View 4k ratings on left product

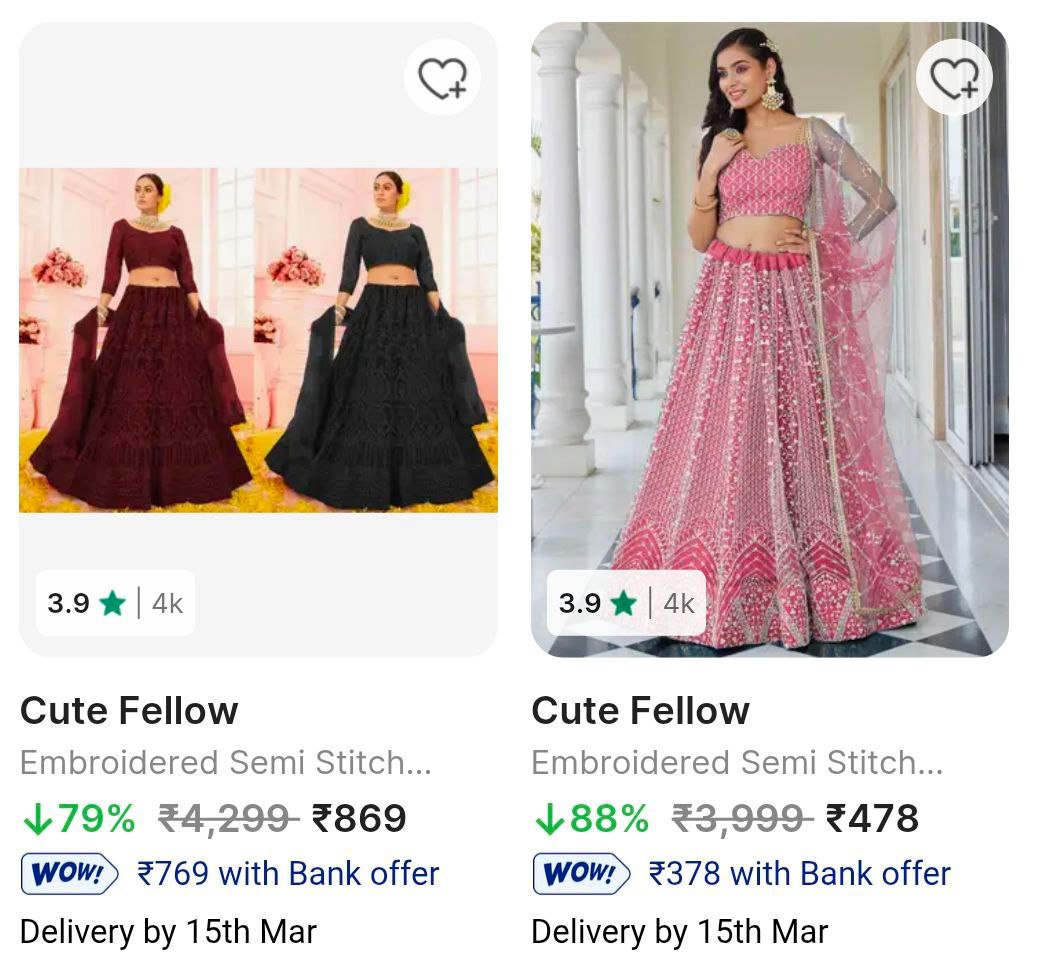click(167, 603)
